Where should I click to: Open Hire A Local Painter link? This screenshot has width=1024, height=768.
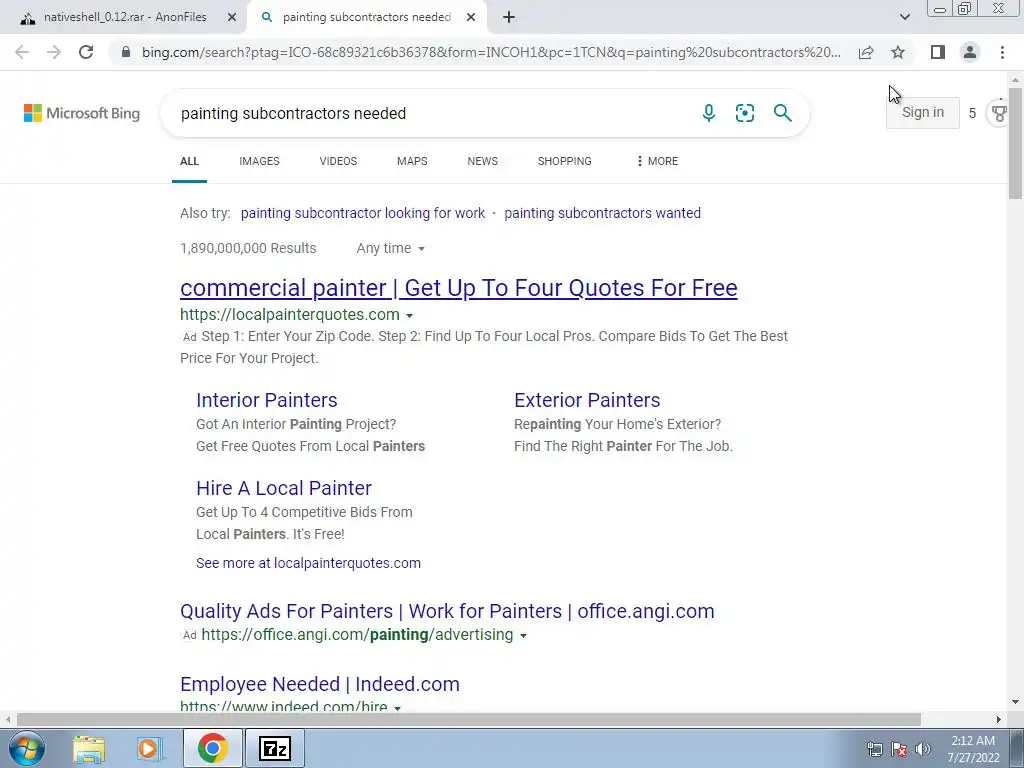click(283, 488)
